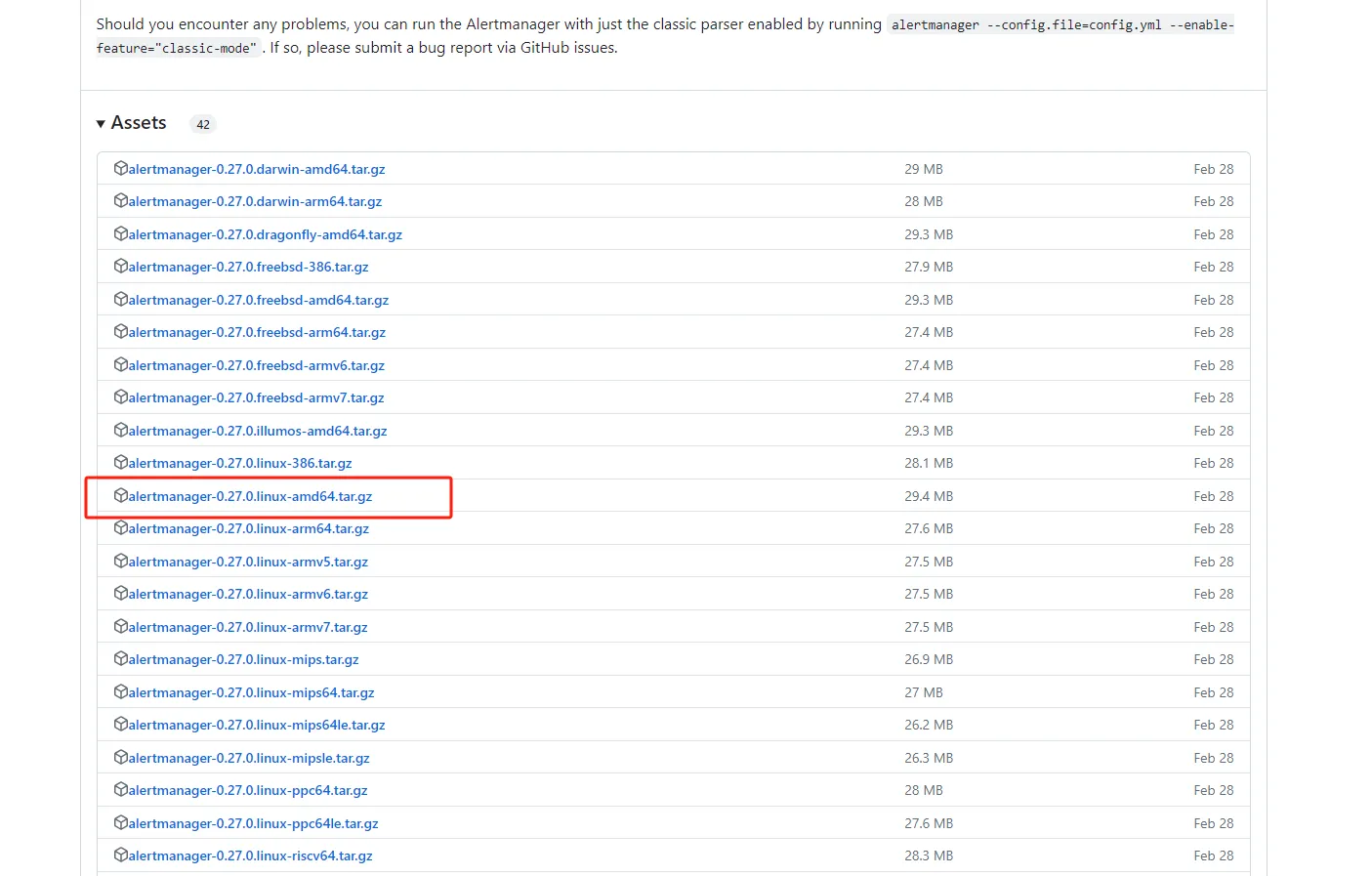Click package icon beside linux-mipsle tarball

coord(121,757)
